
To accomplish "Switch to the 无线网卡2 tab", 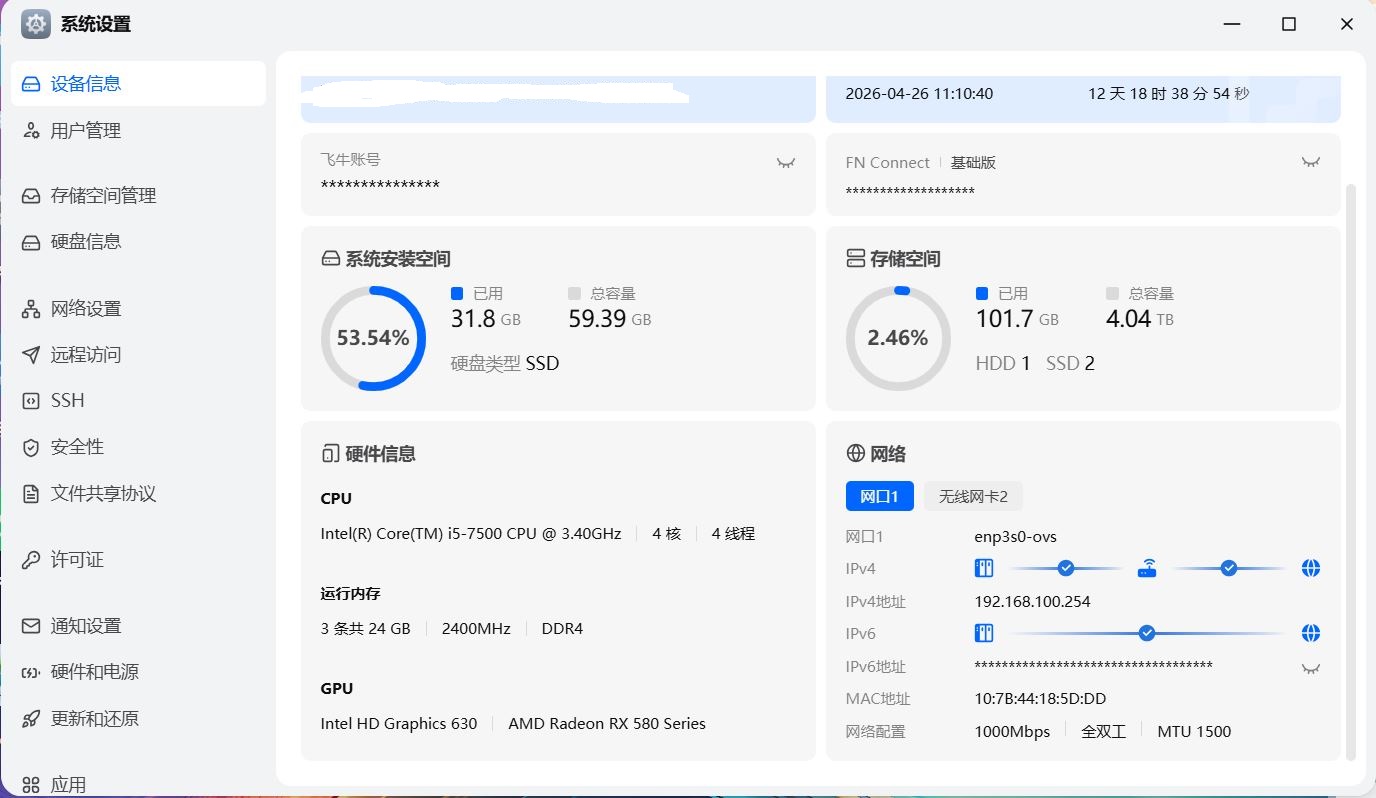I will pyautogui.click(x=973, y=497).
